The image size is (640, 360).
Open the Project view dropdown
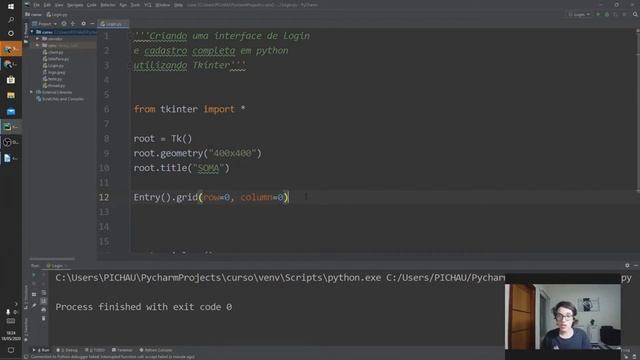pos(44,24)
